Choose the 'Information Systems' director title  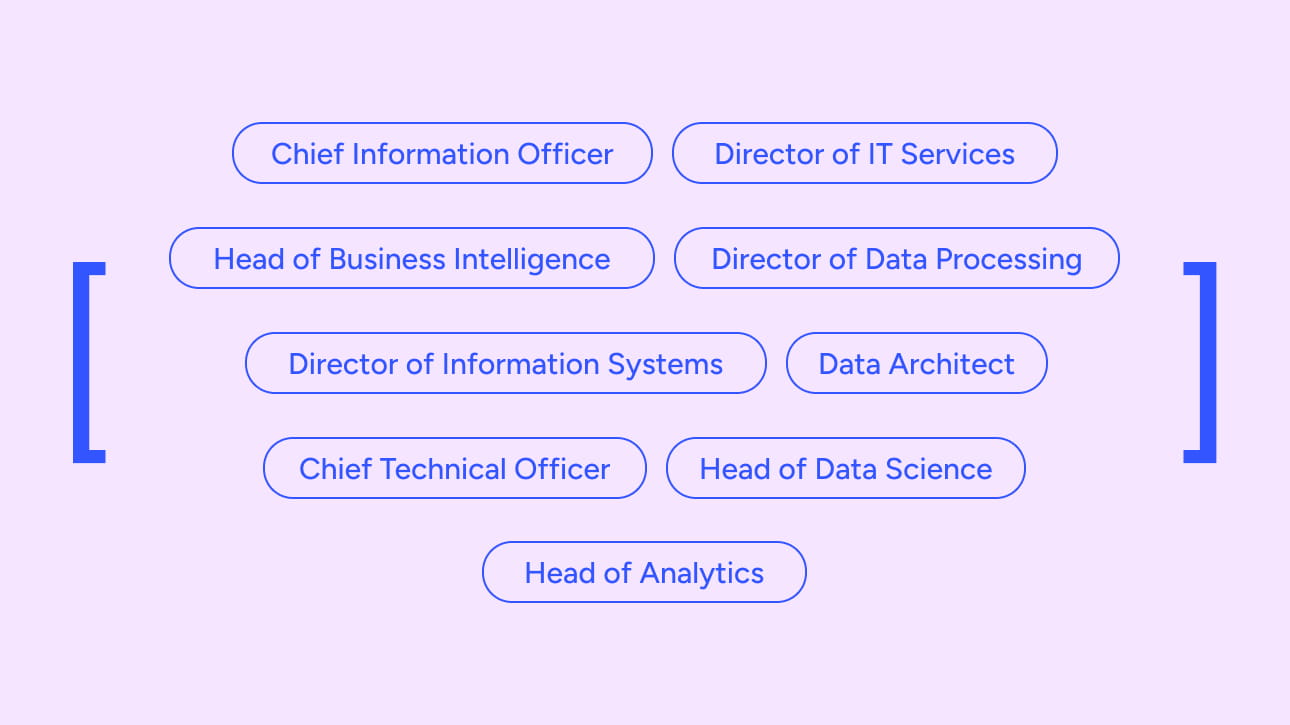pos(505,364)
